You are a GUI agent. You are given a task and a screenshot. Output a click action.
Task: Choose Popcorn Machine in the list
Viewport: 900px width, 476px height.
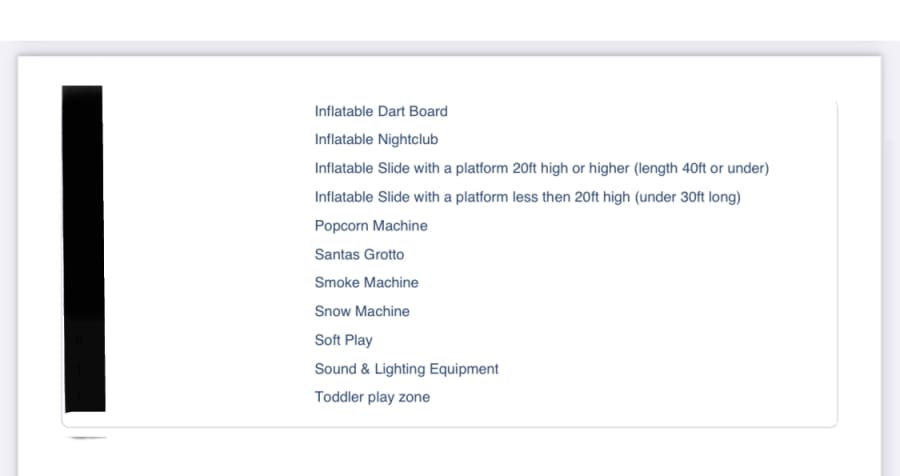(371, 226)
